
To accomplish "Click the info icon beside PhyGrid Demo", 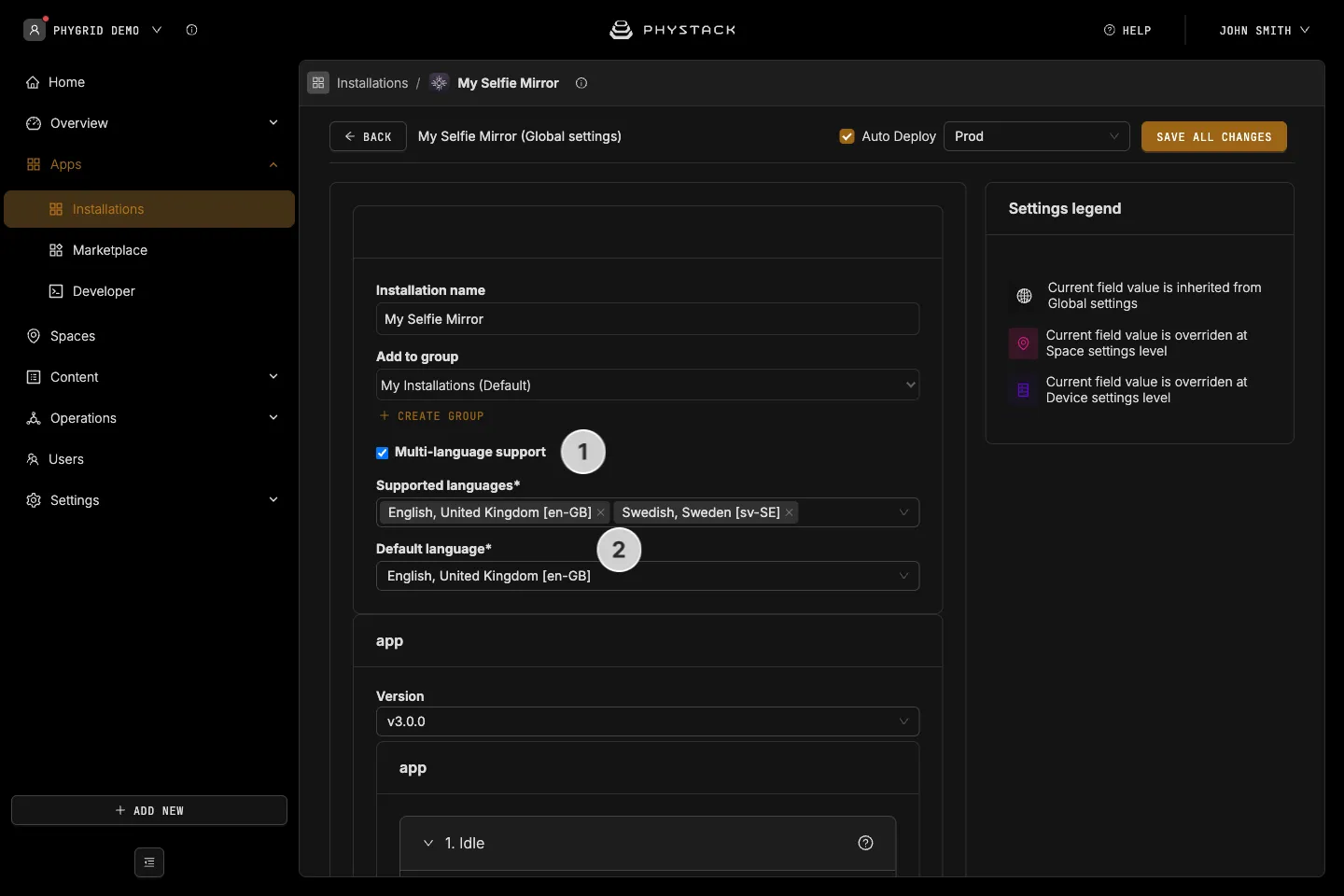I will coord(191,30).
